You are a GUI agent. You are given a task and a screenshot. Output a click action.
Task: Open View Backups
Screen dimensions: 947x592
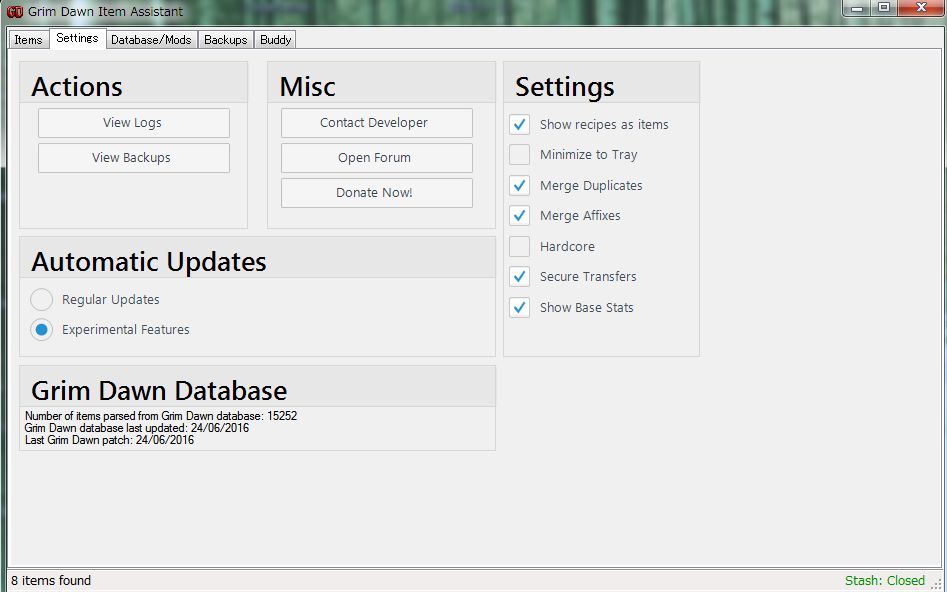pos(133,158)
